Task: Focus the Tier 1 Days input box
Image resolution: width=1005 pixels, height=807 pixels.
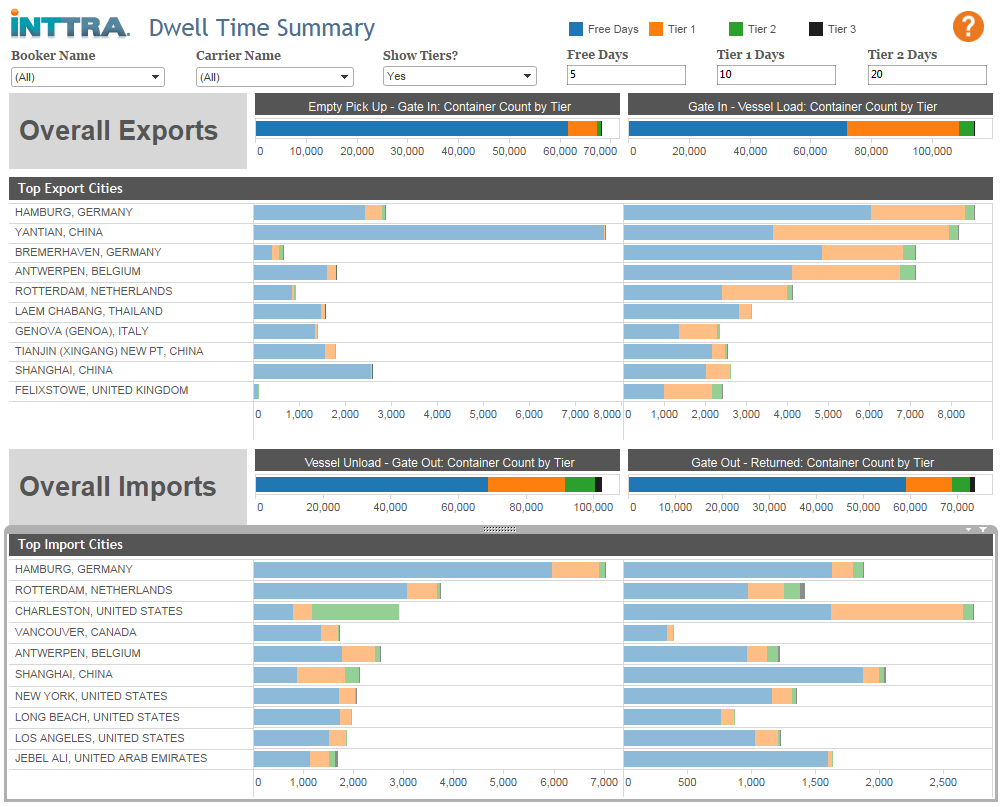Action: click(776, 74)
